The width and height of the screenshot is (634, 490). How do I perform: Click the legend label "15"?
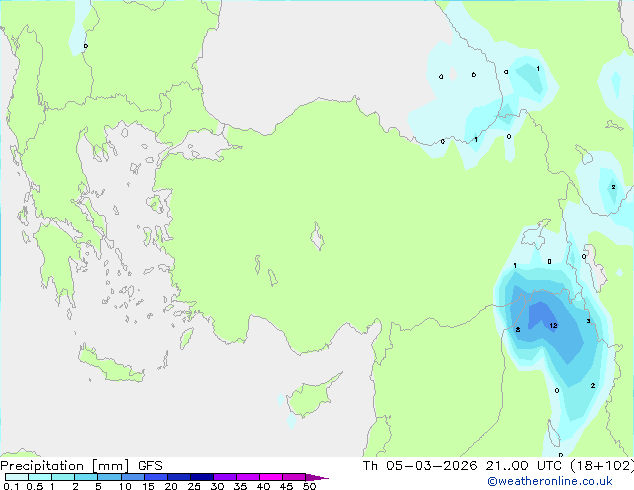(148, 486)
